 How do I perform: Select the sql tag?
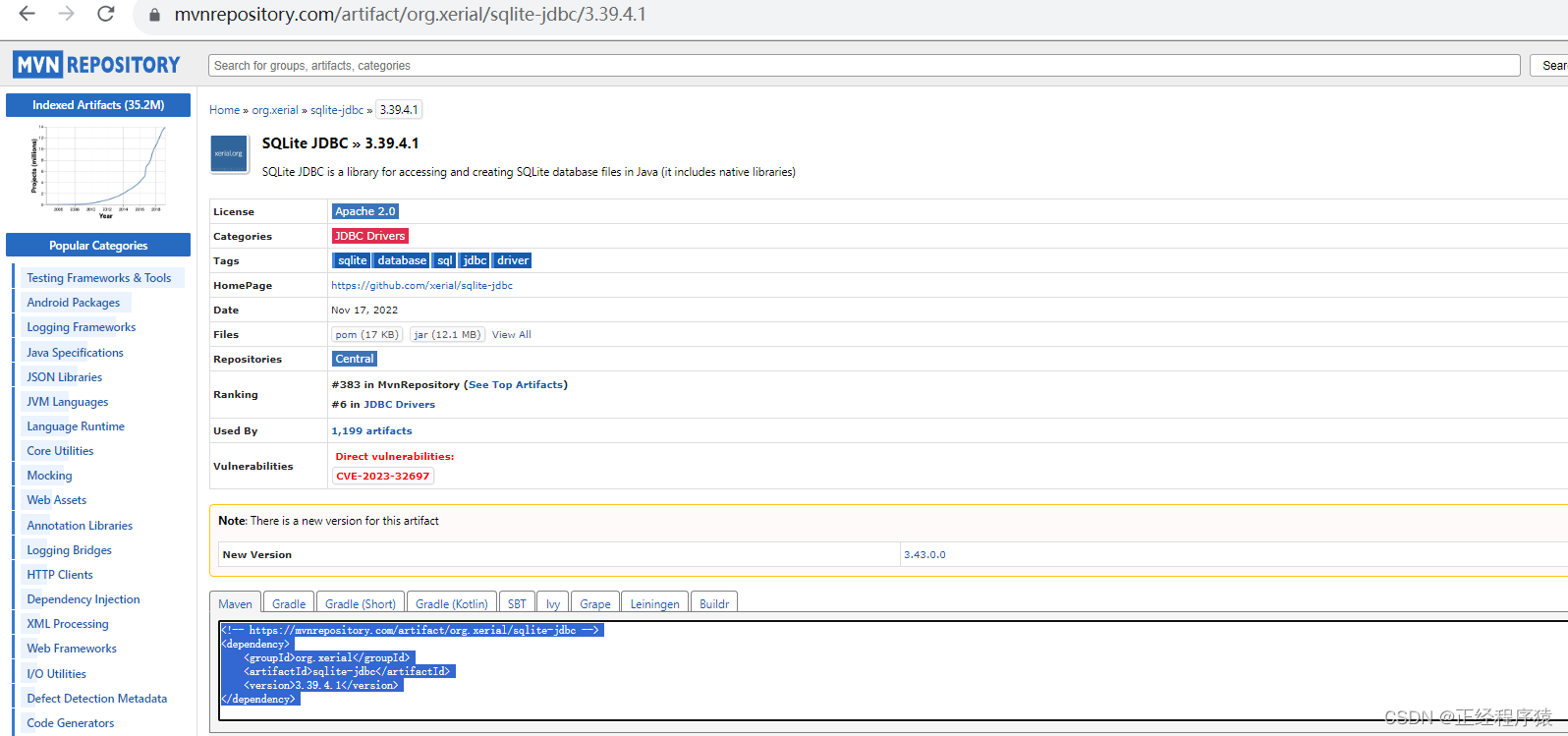[445, 260]
